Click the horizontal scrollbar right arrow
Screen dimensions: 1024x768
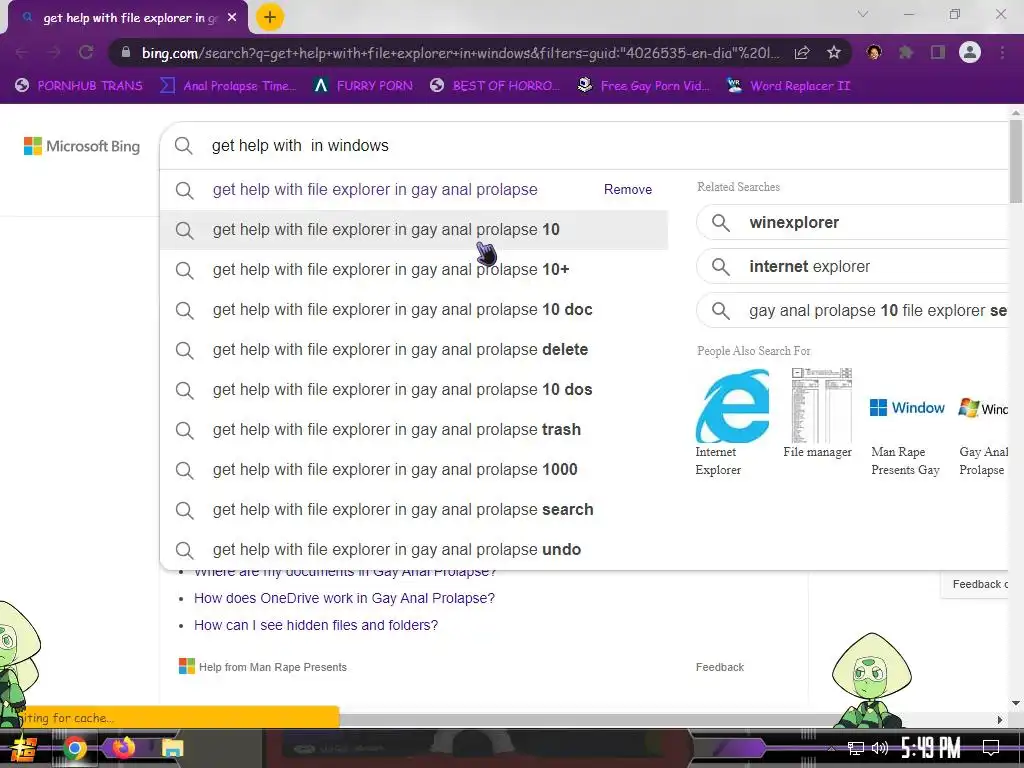pos(1000,720)
